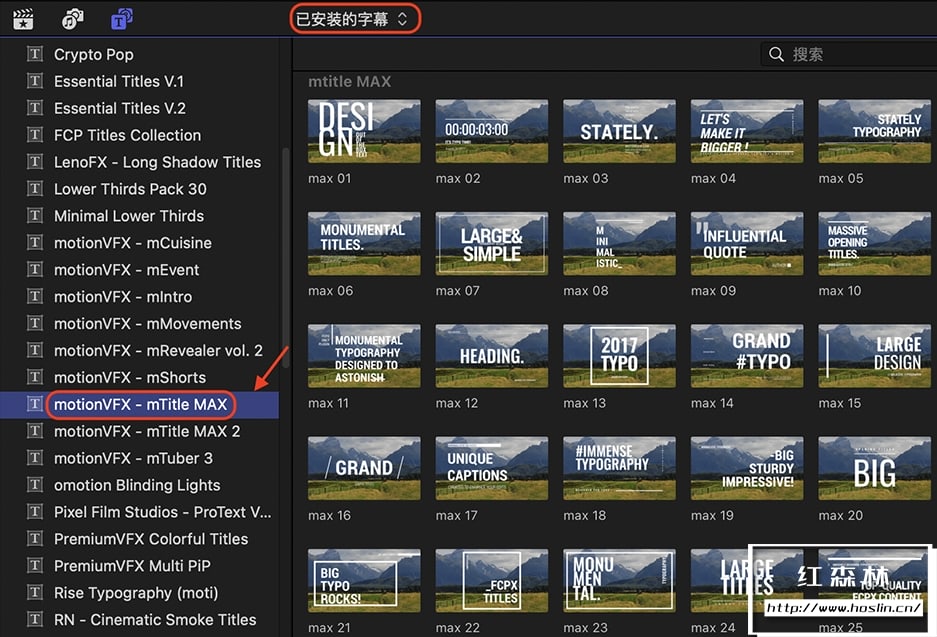Select Essential Titles V.1 in sidebar
The height and width of the screenshot is (637, 937).
pyautogui.click(x=139, y=81)
